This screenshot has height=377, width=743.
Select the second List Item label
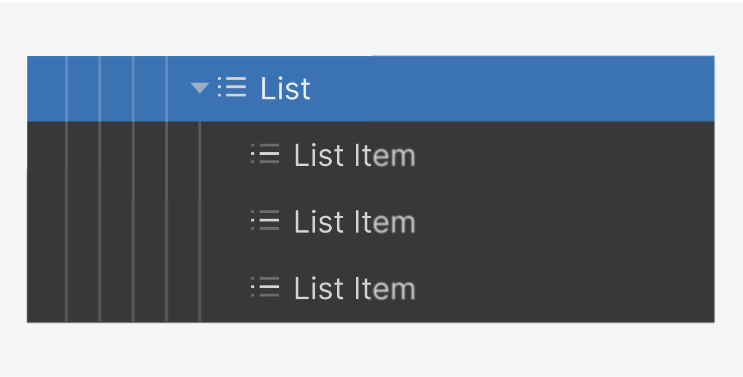tap(354, 221)
